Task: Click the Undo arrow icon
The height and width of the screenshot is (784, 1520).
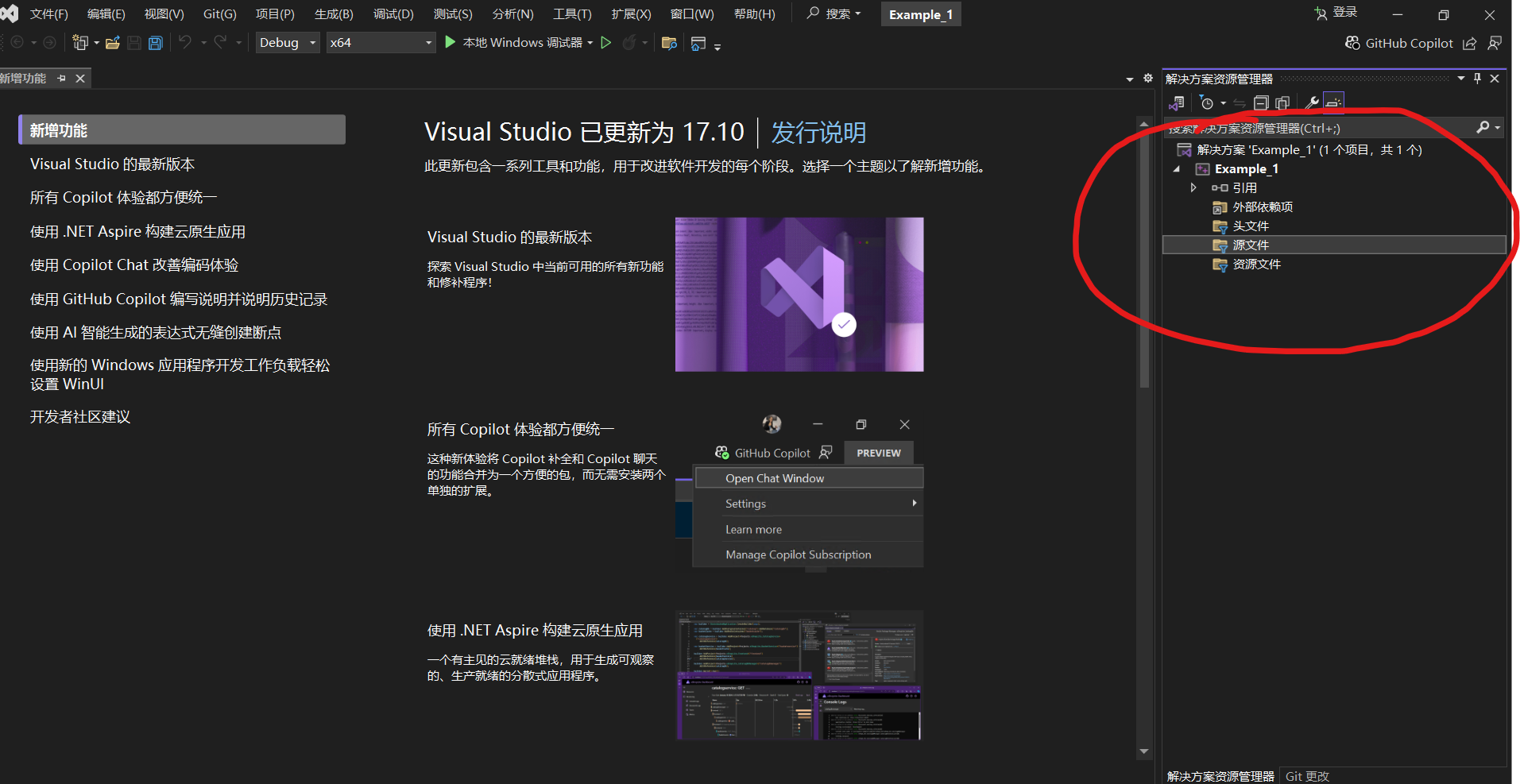Action: click(x=185, y=42)
